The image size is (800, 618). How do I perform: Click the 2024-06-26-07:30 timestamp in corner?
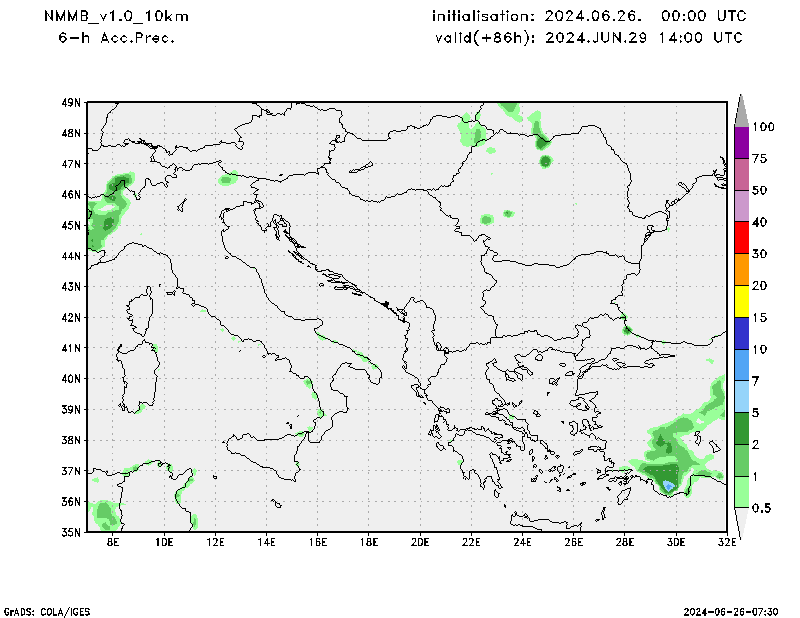731,610
